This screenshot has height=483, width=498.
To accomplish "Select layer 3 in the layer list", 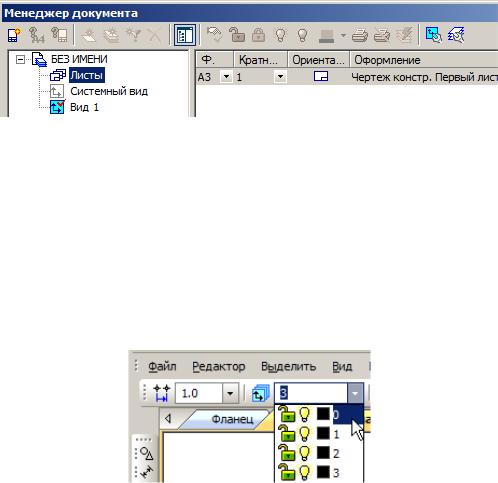I will tap(336, 473).
